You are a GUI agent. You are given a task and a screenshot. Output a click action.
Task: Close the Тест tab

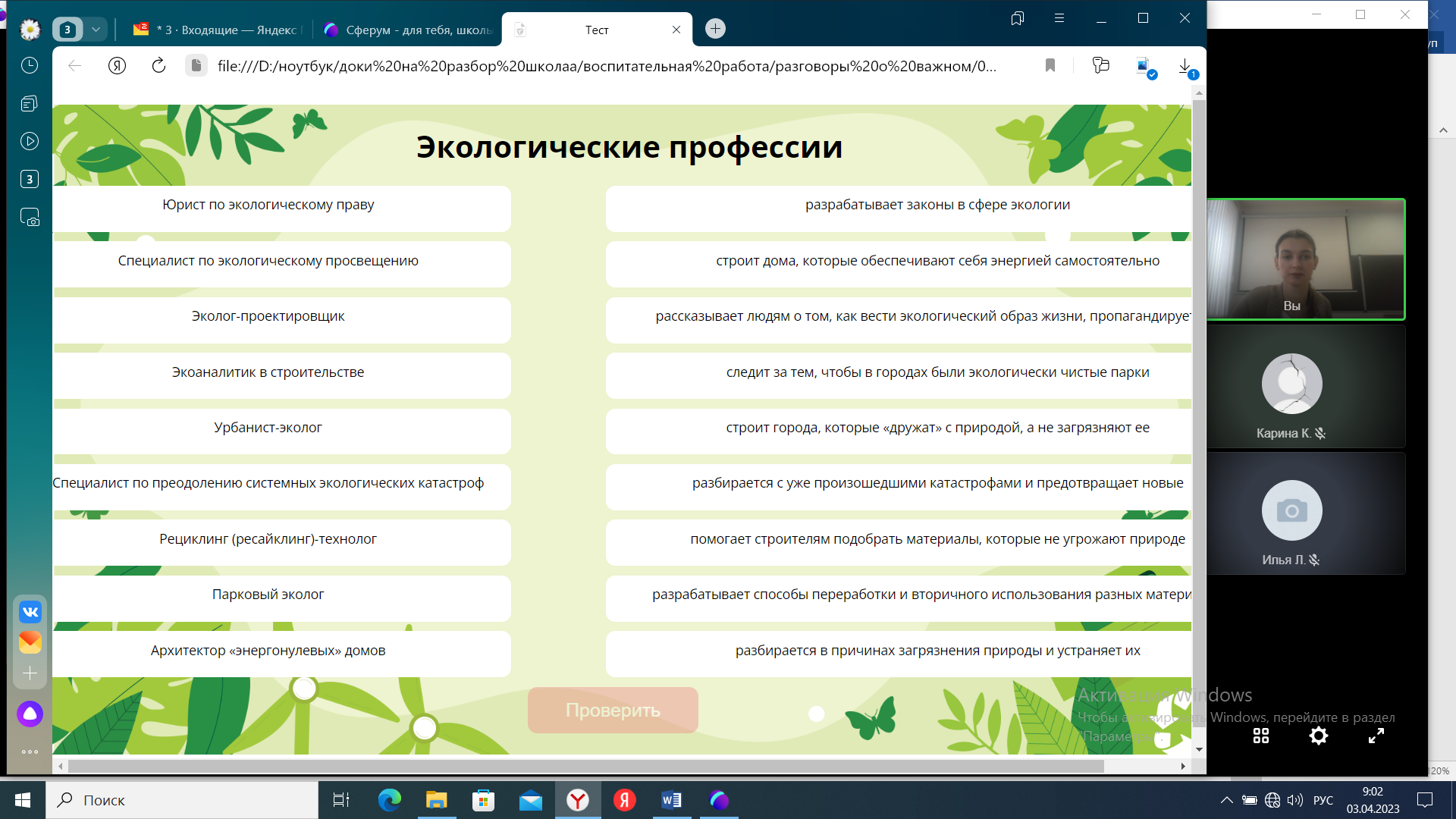(x=676, y=30)
